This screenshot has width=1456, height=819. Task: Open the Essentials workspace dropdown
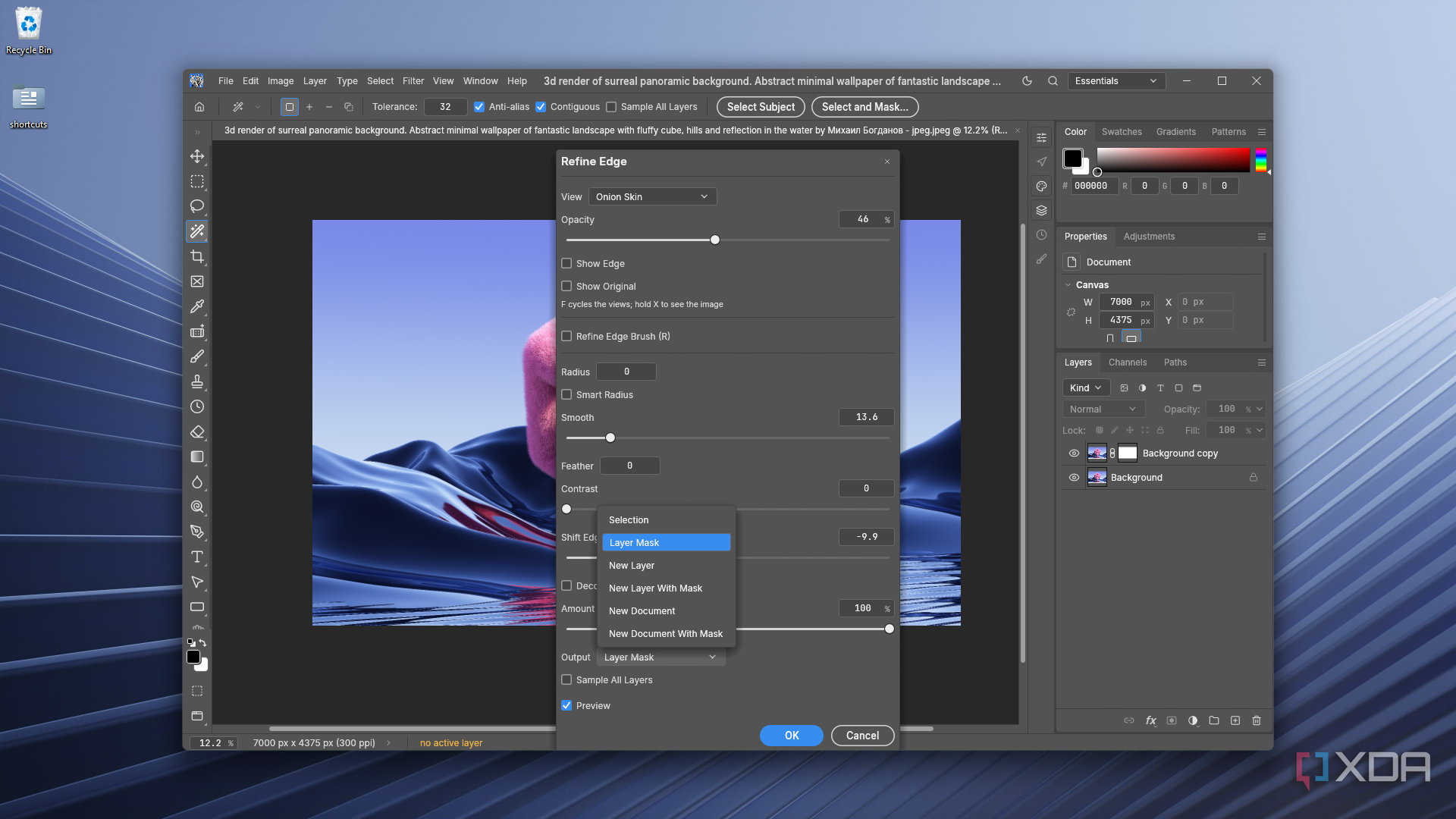tap(1116, 81)
